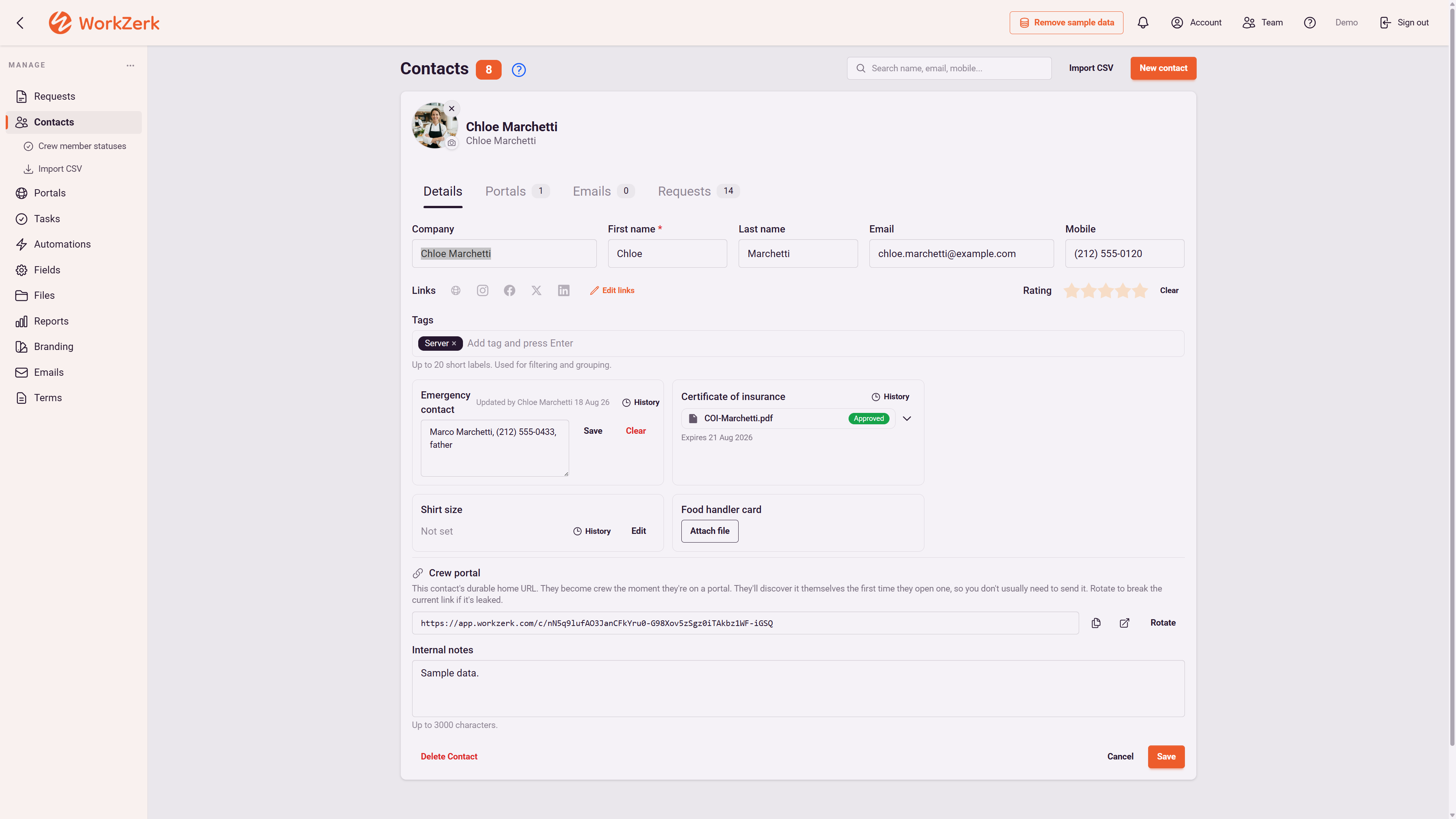
Task: Click the Instagram link icon
Action: pyautogui.click(x=482, y=290)
